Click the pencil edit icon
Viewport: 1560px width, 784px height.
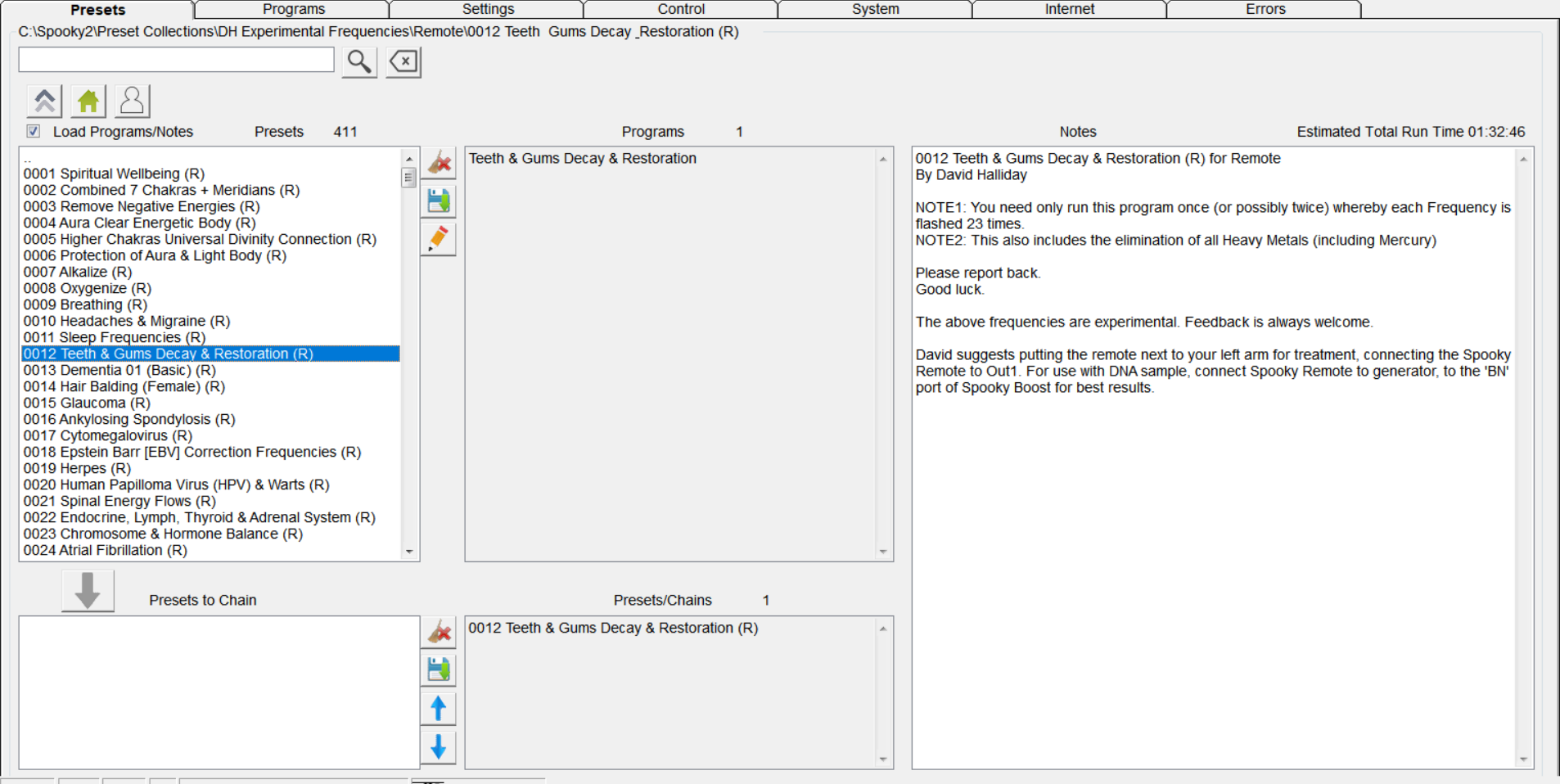point(439,239)
